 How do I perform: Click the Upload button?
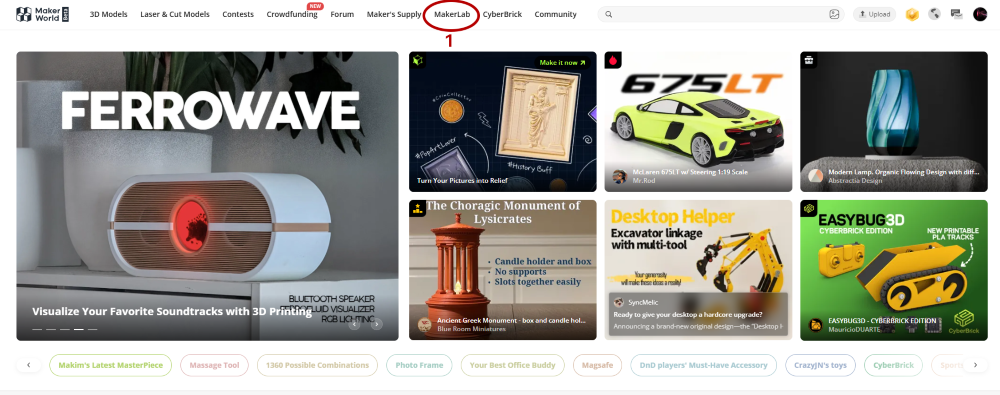(x=874, y=14)
